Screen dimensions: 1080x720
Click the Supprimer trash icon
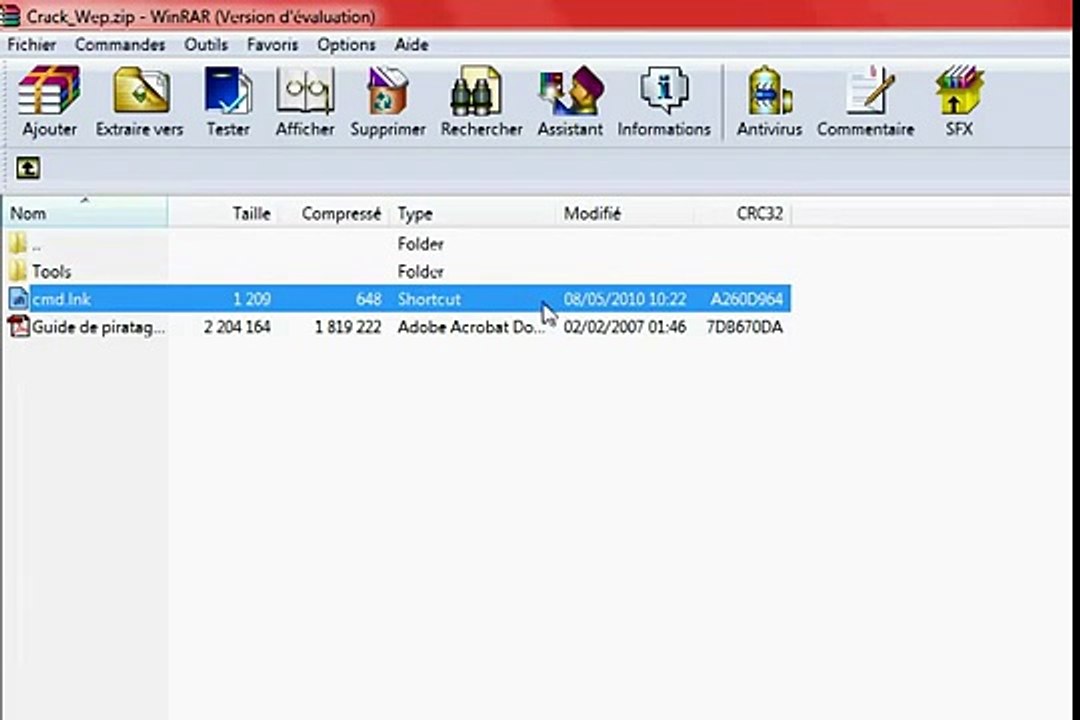click(388, 90)
